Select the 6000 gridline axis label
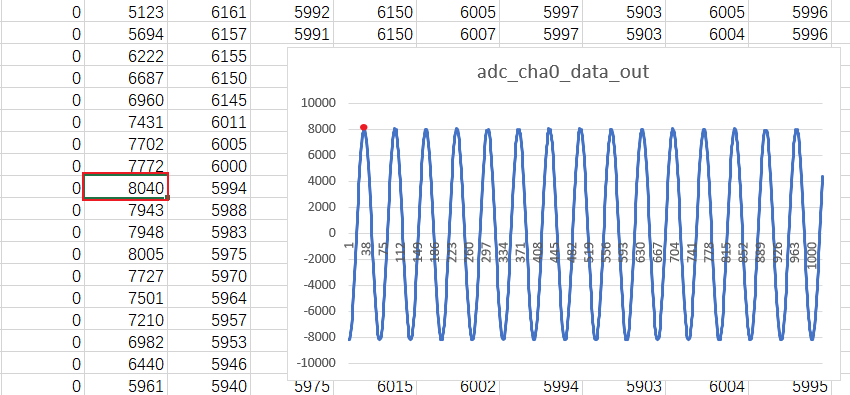Viewport: 850px width, 395px height. tap(322, 155)
